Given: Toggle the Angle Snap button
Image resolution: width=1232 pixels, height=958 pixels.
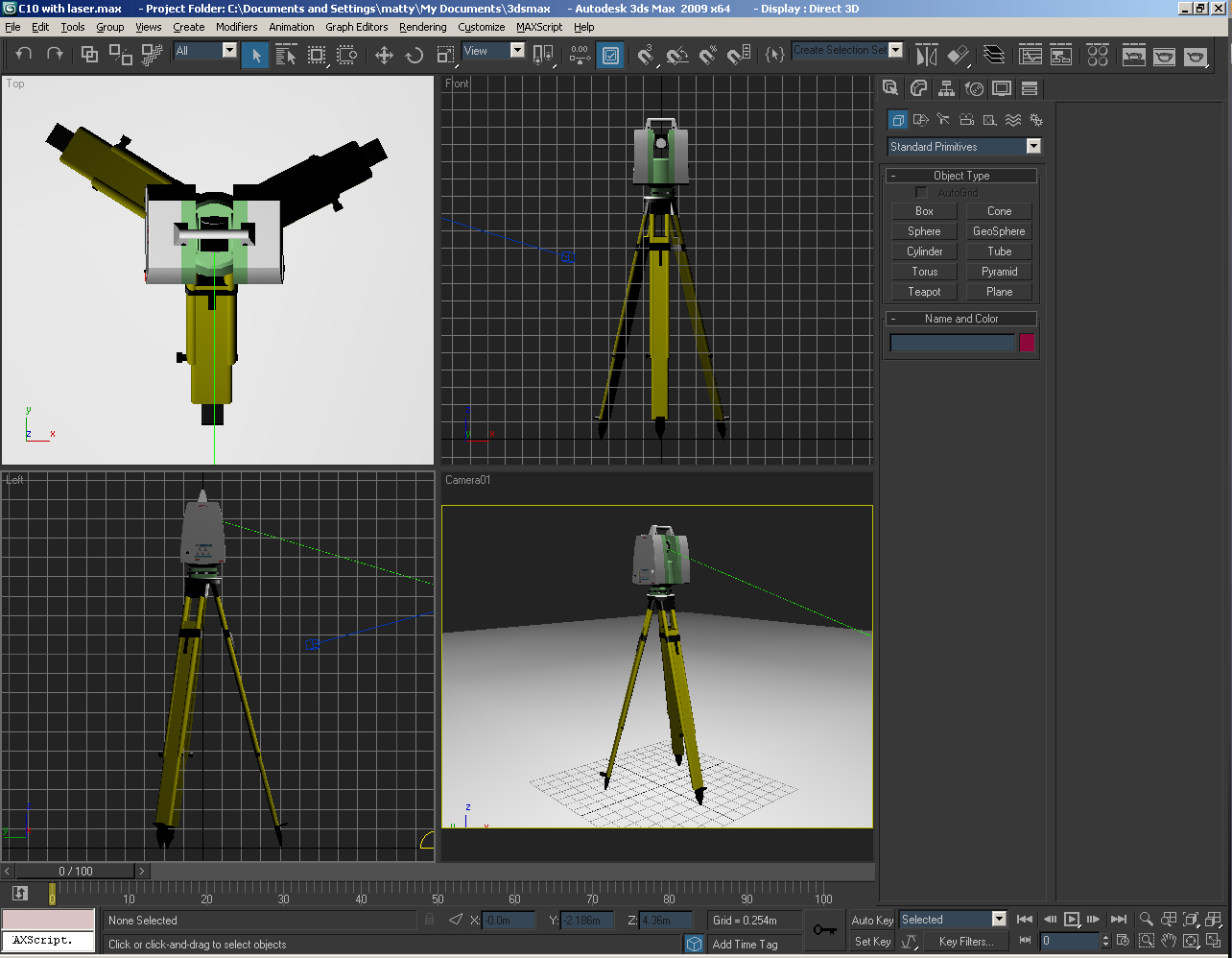Looking at the screenshot, I should pos(677,55).
